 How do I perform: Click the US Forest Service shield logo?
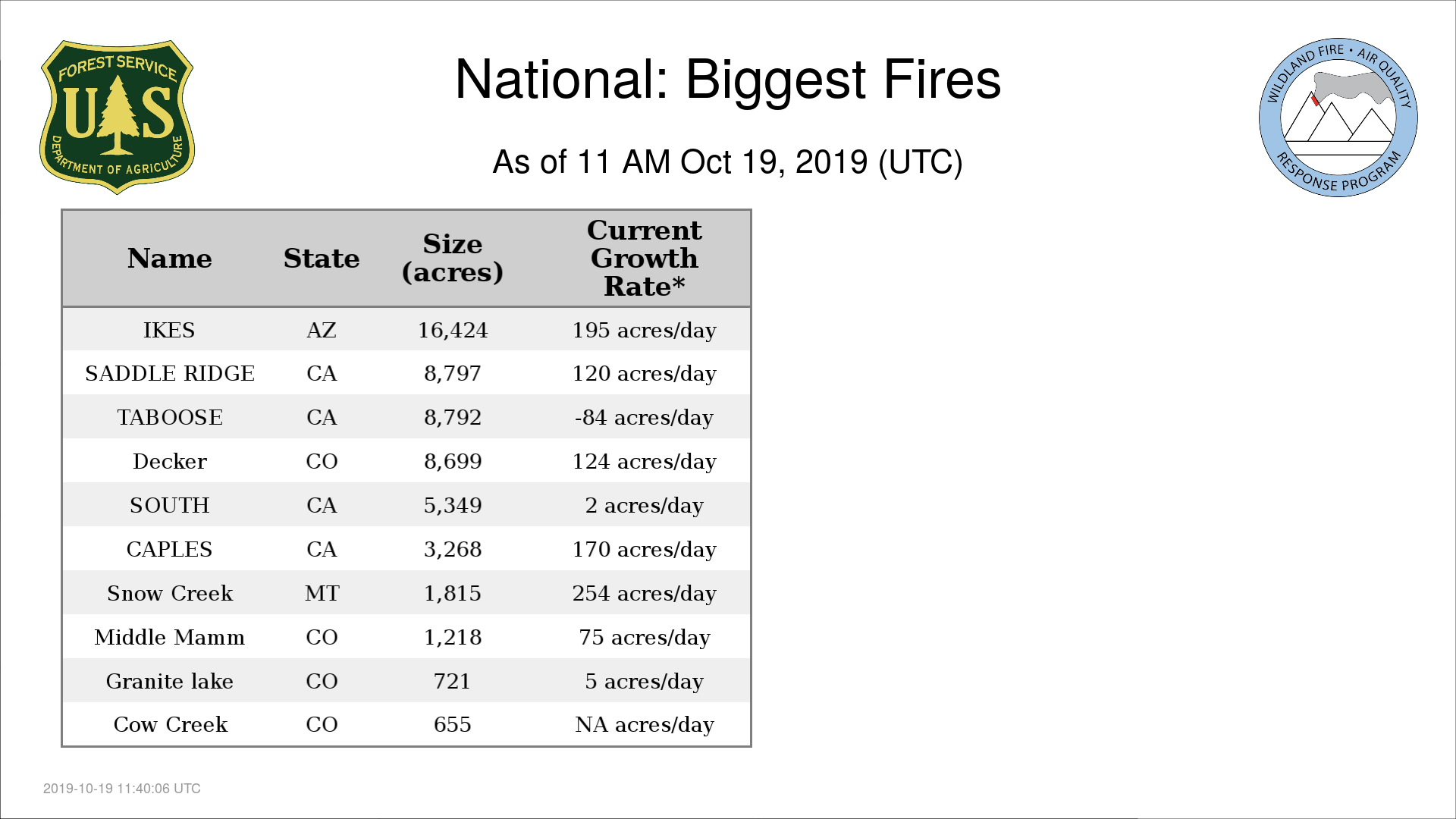pos(117,118)
